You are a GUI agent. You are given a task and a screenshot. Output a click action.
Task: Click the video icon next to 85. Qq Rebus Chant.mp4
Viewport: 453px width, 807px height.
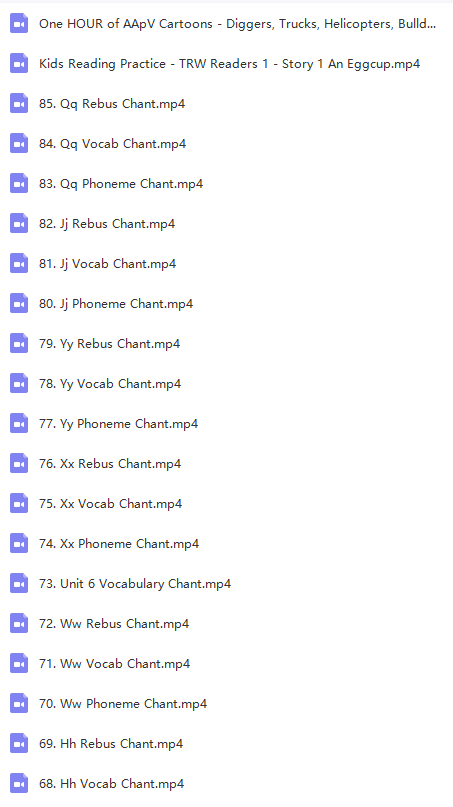pos(19,103)
